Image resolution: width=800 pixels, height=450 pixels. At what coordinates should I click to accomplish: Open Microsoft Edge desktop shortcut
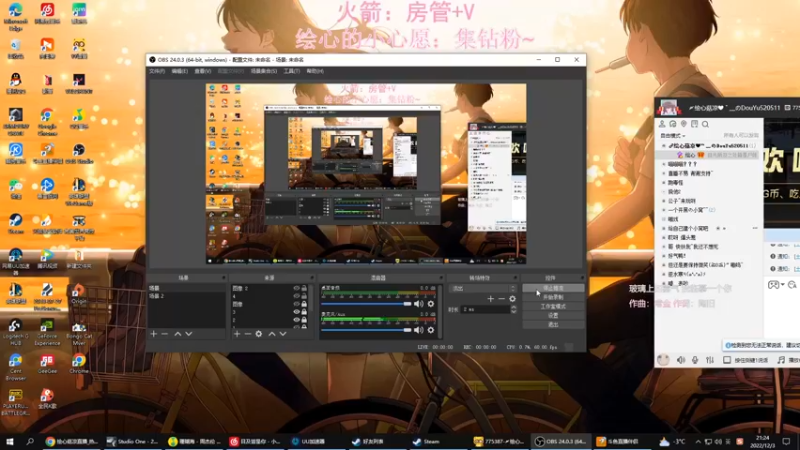[15, 16]
